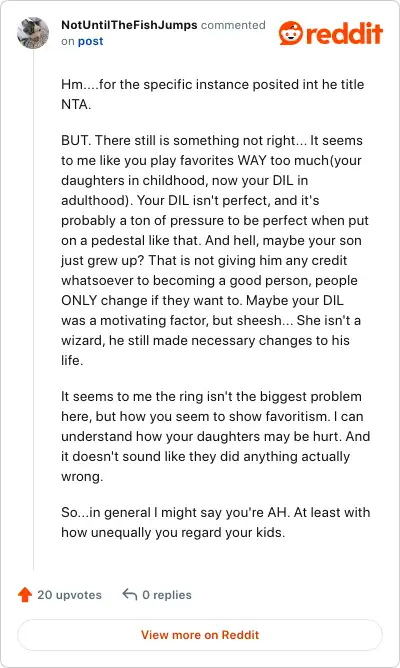Click the "NTA." verdict text

pos(76,104)
